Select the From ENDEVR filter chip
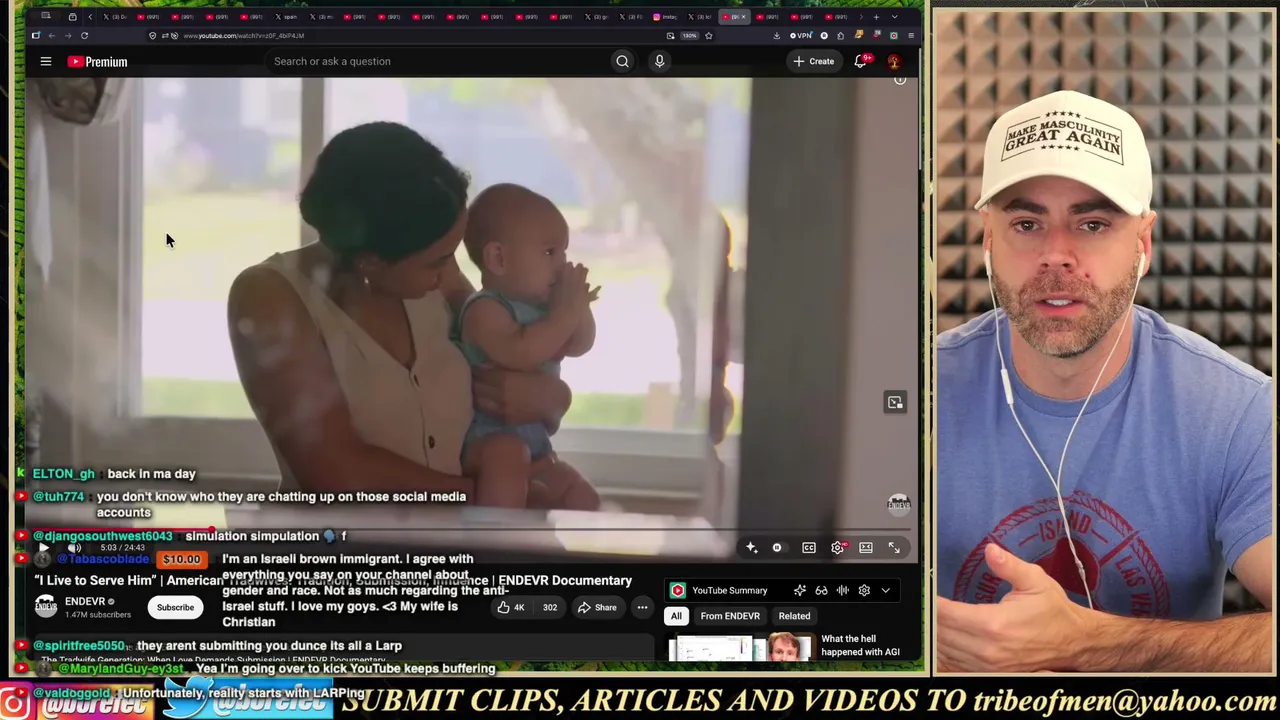Viewport: 1280px width, 720px height. pos(730,616)
